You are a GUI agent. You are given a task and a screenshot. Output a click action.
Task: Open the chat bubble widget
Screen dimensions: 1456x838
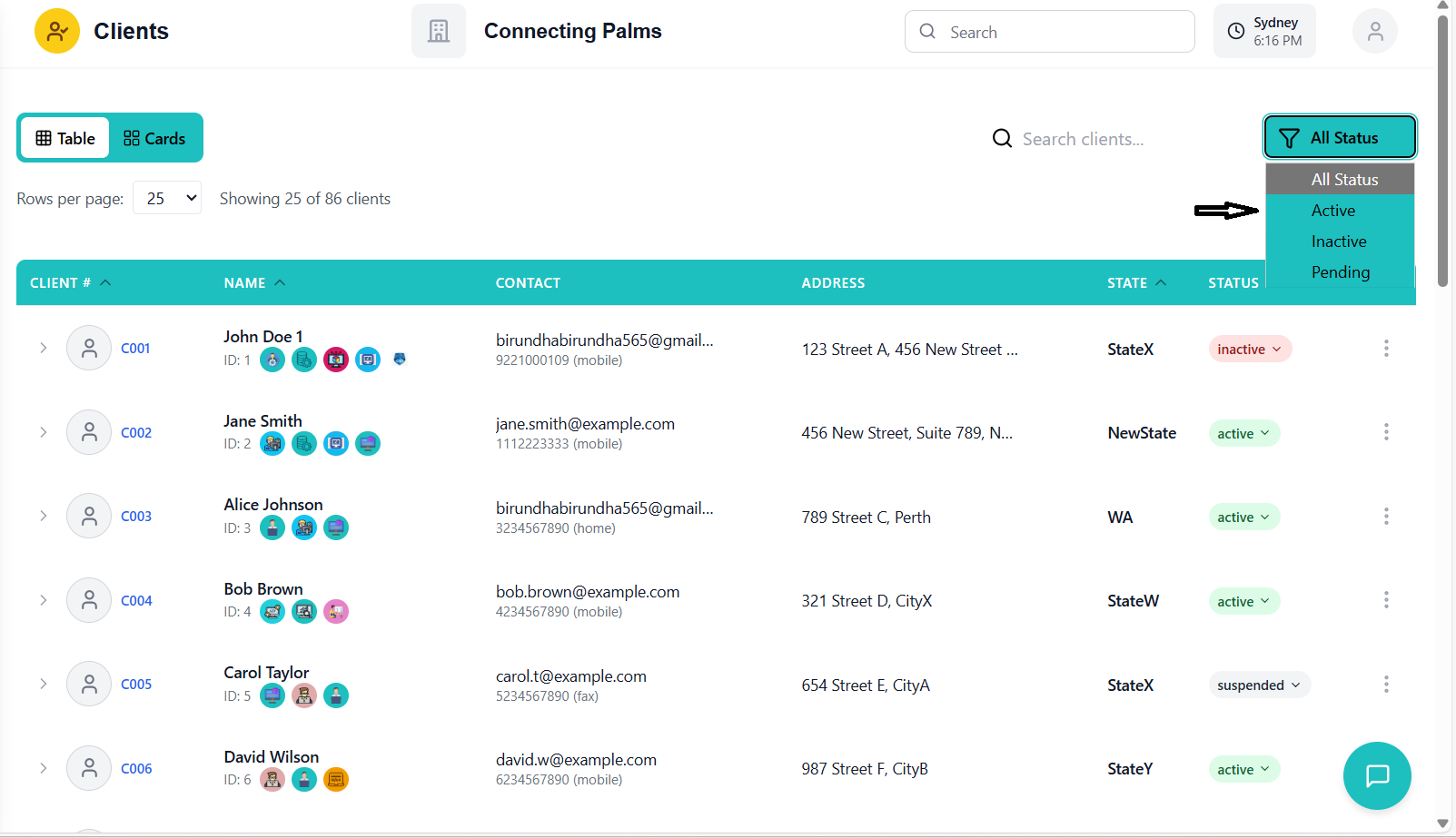(1377, 775)
